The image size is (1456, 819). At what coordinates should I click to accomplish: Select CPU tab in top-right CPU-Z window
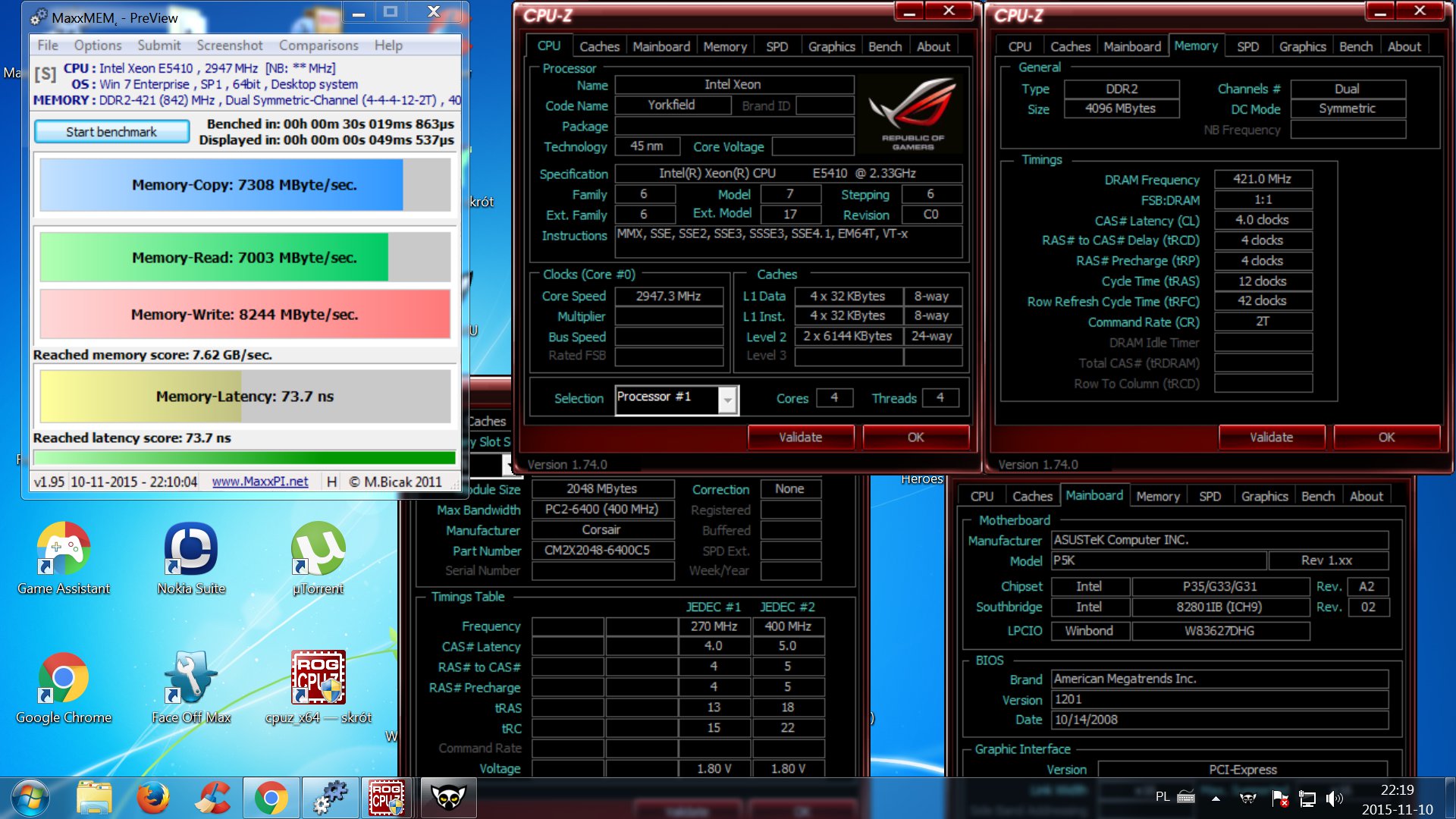[1019, 46]
